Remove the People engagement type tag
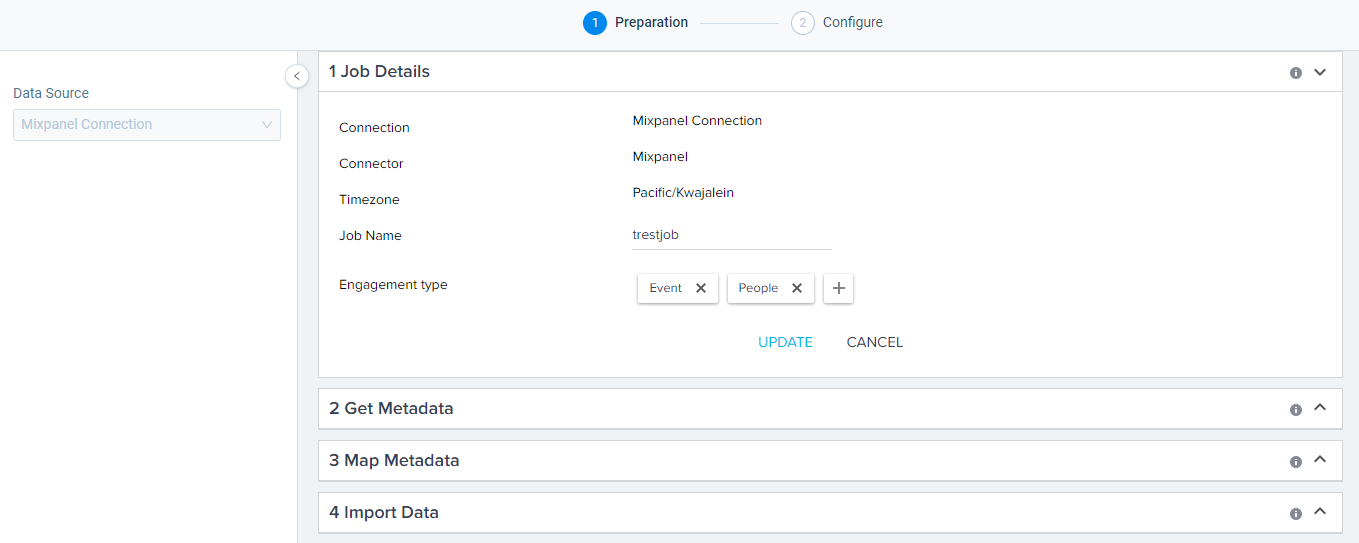Screen dimensions: 1359x543 click(797, 288)
